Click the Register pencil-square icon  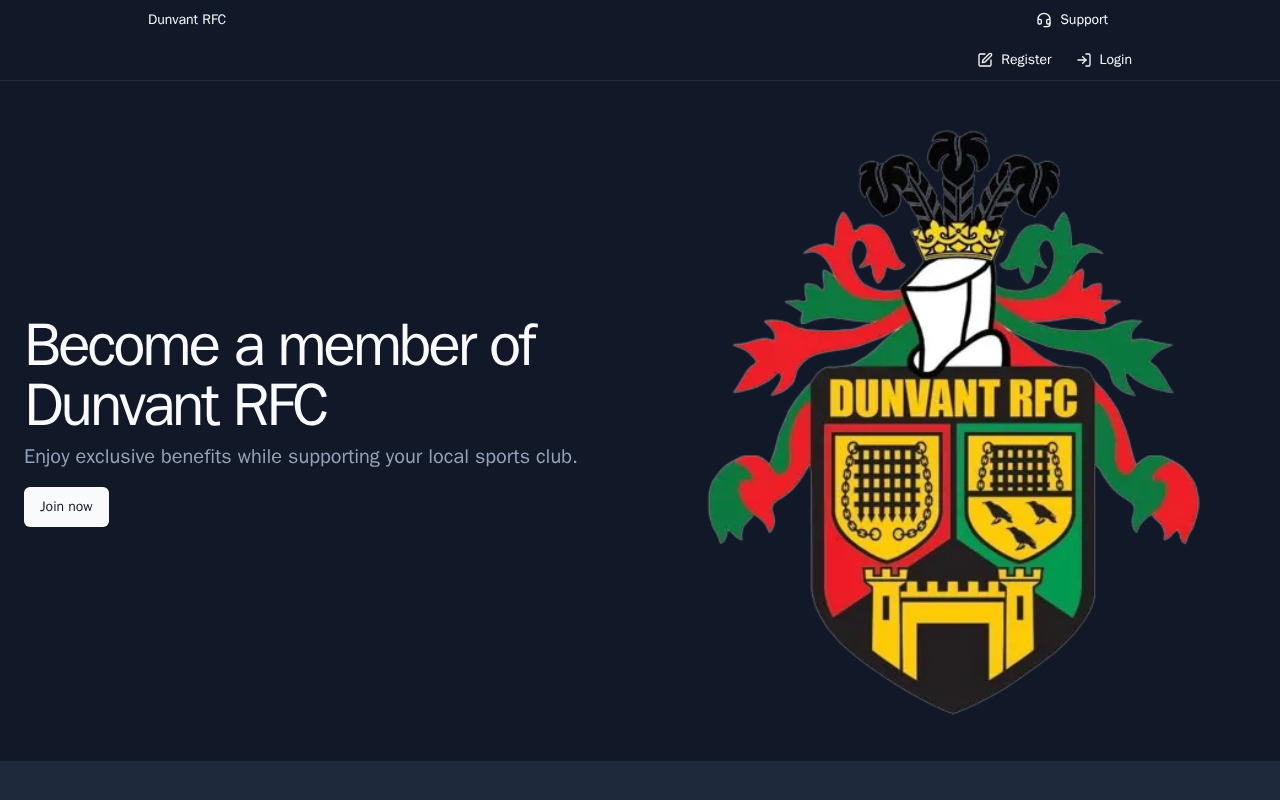tap(985, 60)
